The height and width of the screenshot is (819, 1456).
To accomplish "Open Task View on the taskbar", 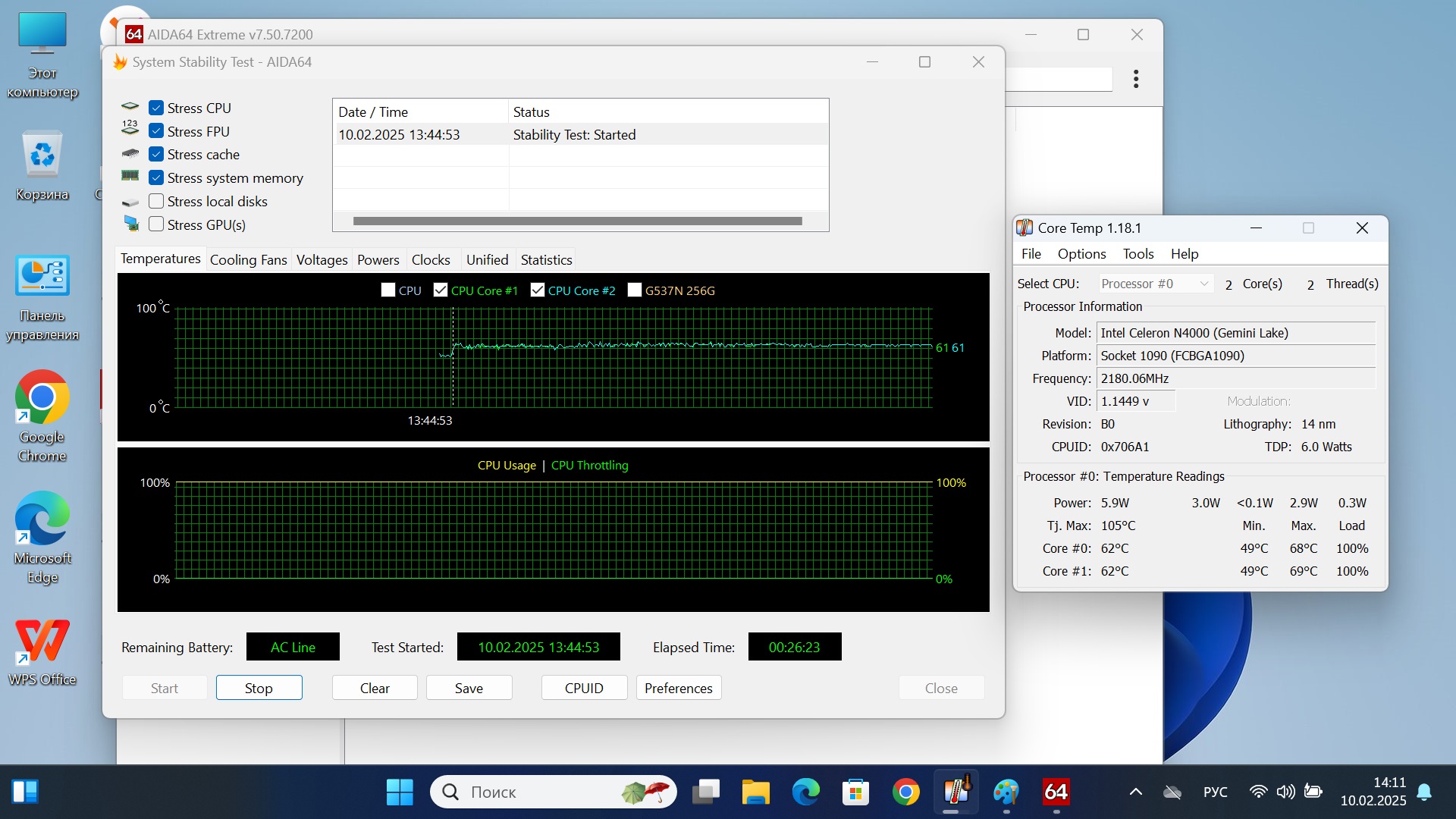I will pos(706,792).
